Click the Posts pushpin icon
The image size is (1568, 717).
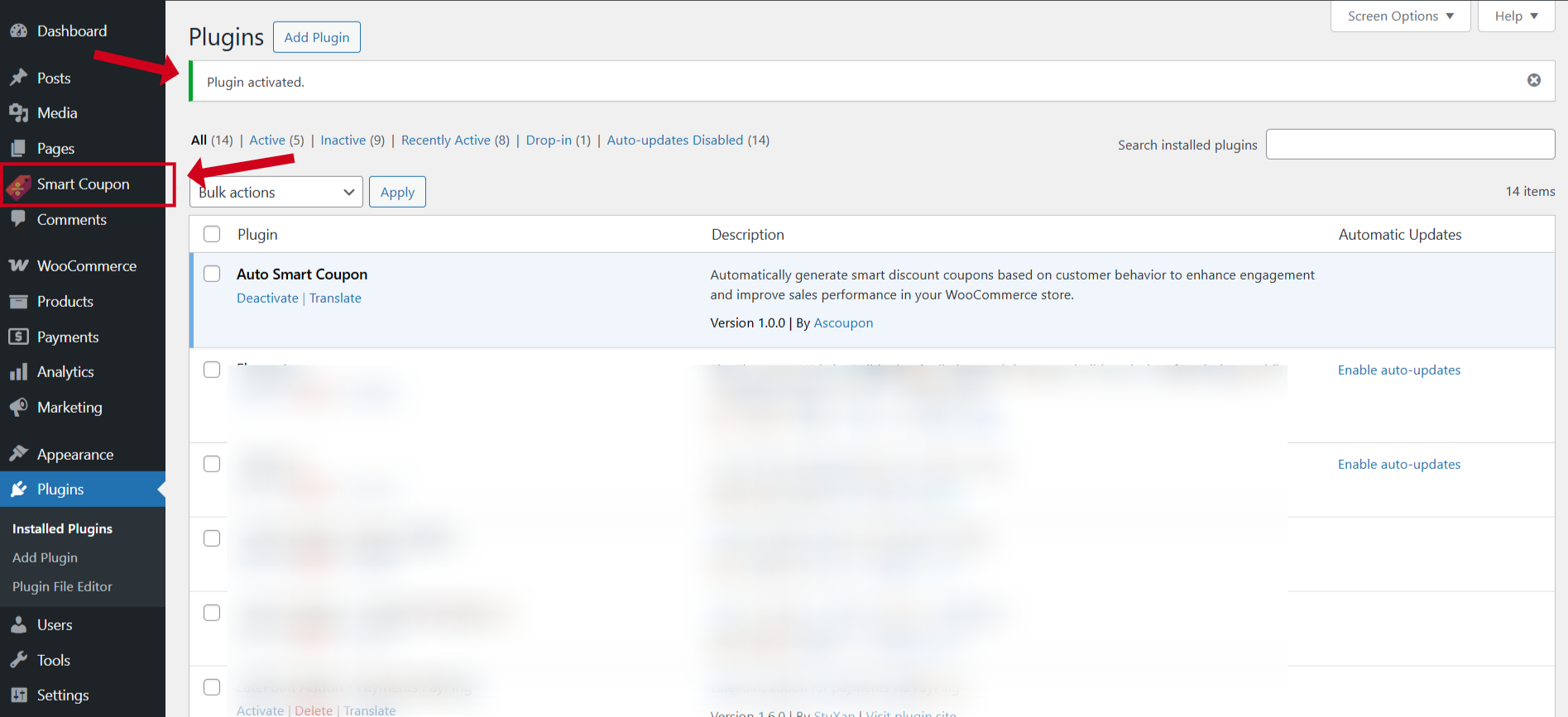18,78
